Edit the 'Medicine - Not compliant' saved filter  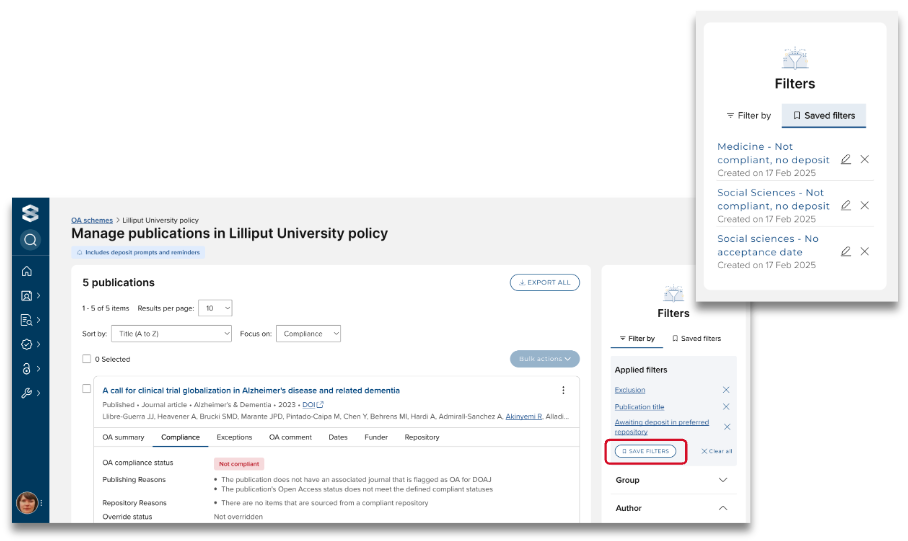(x=846, y=159)
